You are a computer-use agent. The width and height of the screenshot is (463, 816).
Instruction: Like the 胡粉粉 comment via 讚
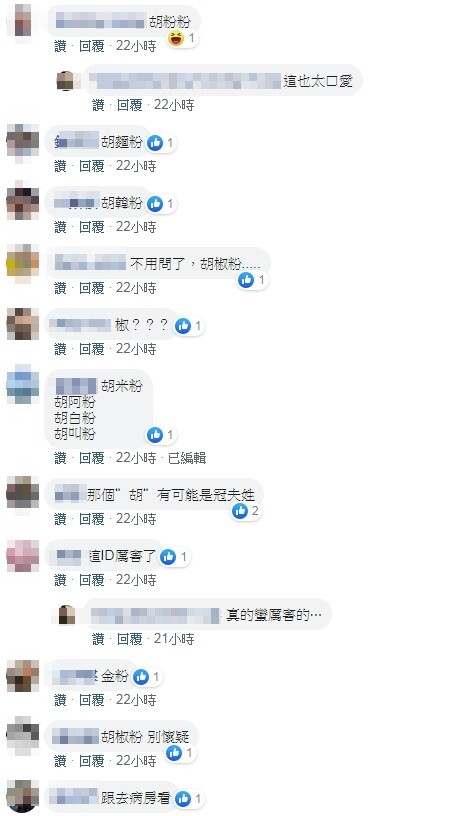pyautogui.click(x=60, y=46)
